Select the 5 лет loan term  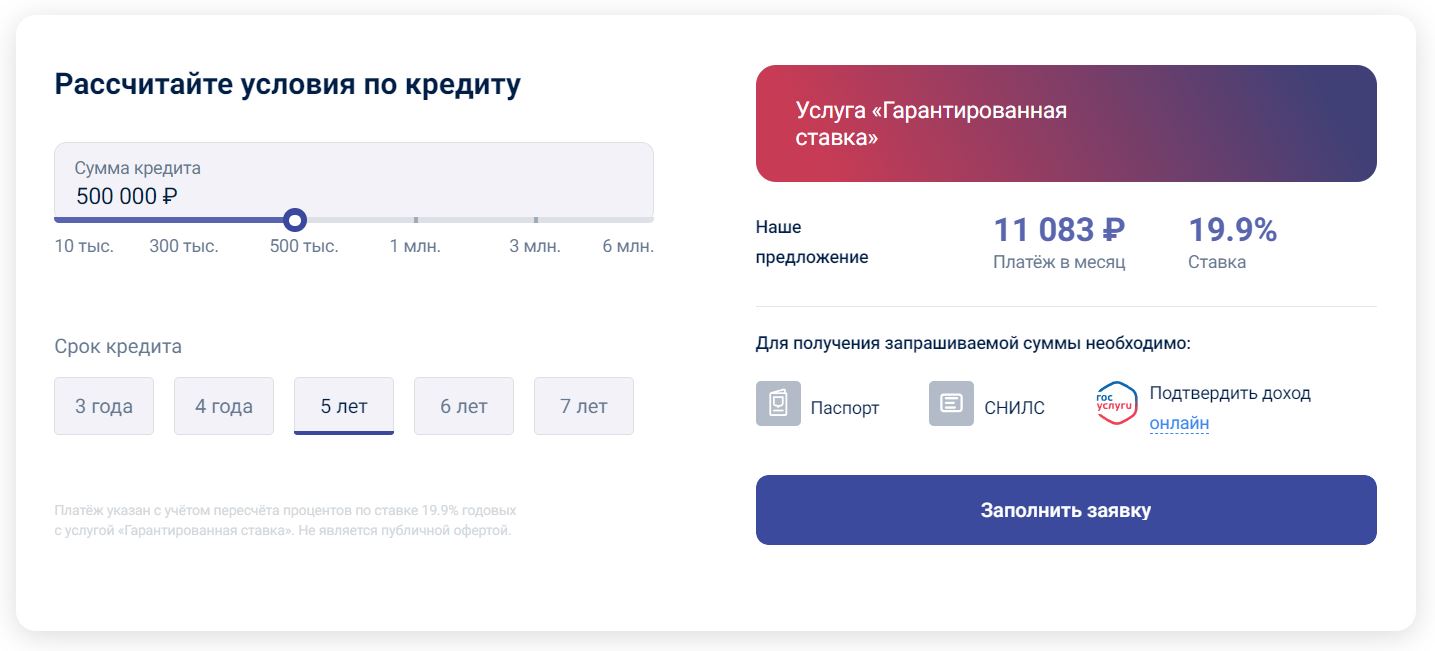coord(344,406)
